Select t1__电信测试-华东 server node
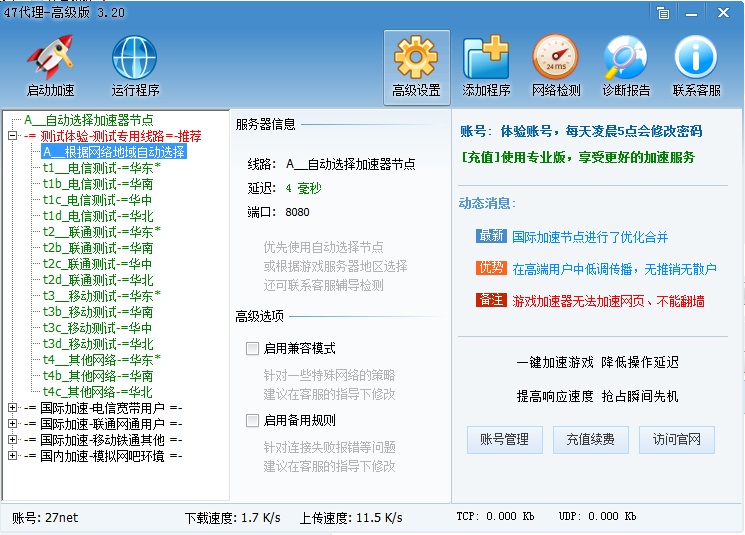Viewport: 745px width, 535px height. coord(101,168)
